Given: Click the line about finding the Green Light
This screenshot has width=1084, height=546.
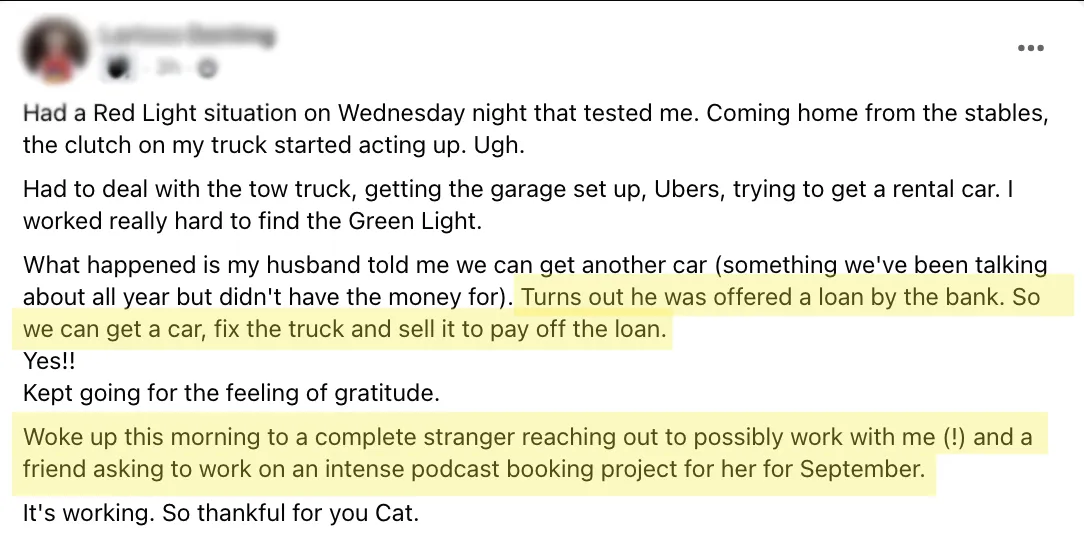Looking at the screenshot, I should [x=252, y=221].
